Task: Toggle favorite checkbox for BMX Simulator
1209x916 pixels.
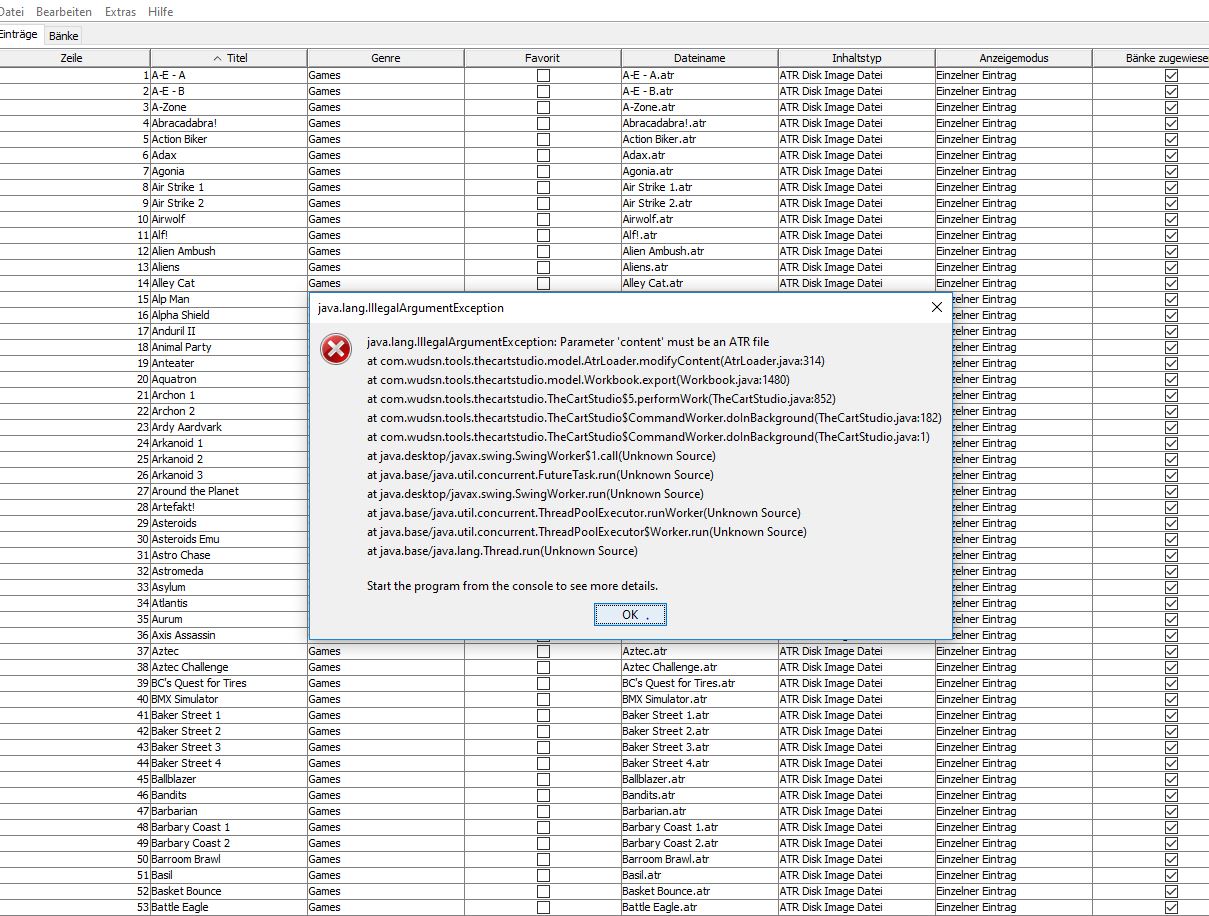Action: point(543,699)
